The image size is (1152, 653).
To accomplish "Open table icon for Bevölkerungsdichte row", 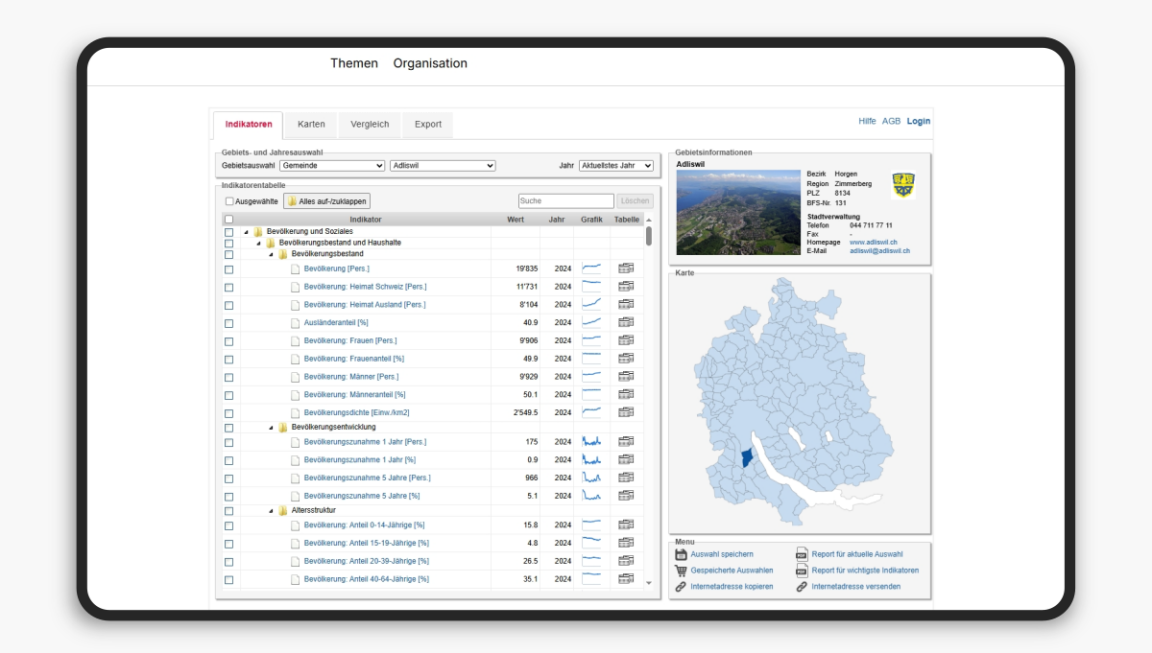I will click(x=626, y=412).
